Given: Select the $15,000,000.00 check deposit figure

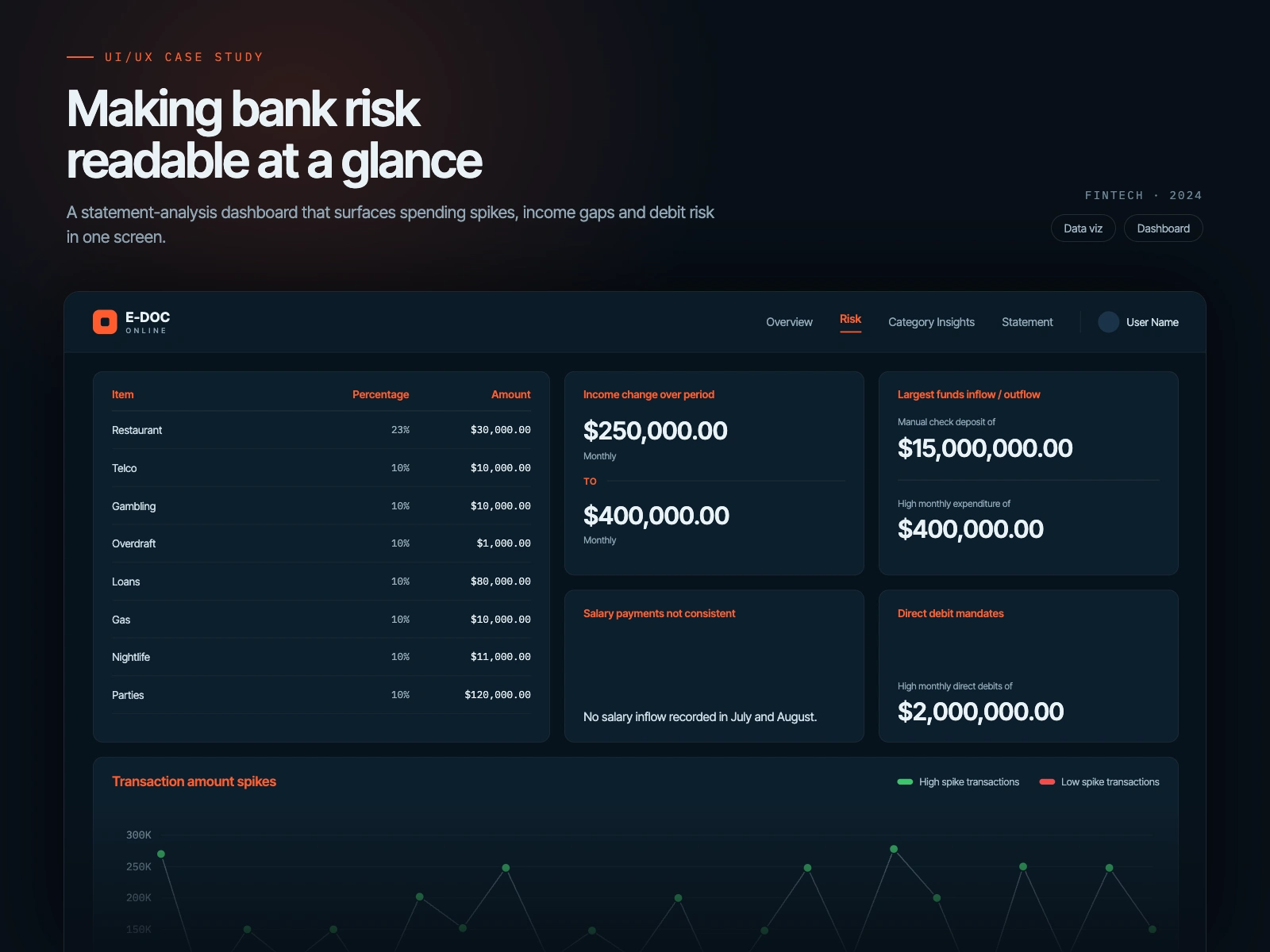Looking at the screenshot, I should 985,448.
